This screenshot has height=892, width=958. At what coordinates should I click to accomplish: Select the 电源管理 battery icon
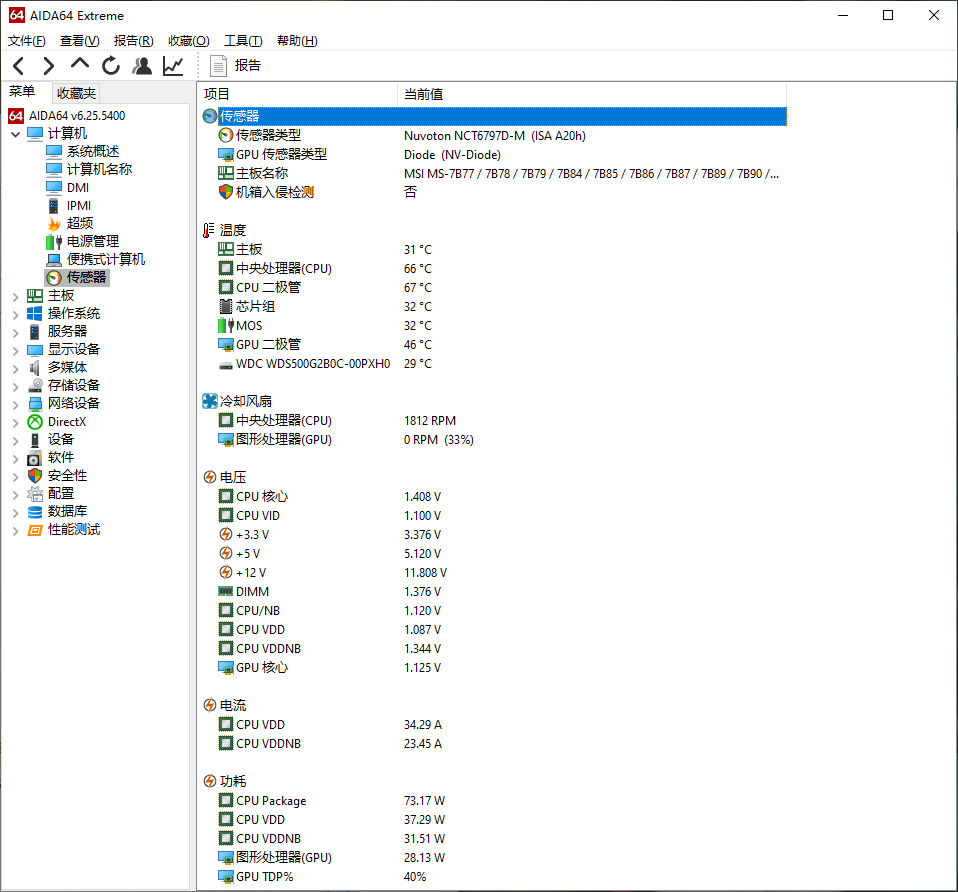click(x=54, y=241)
